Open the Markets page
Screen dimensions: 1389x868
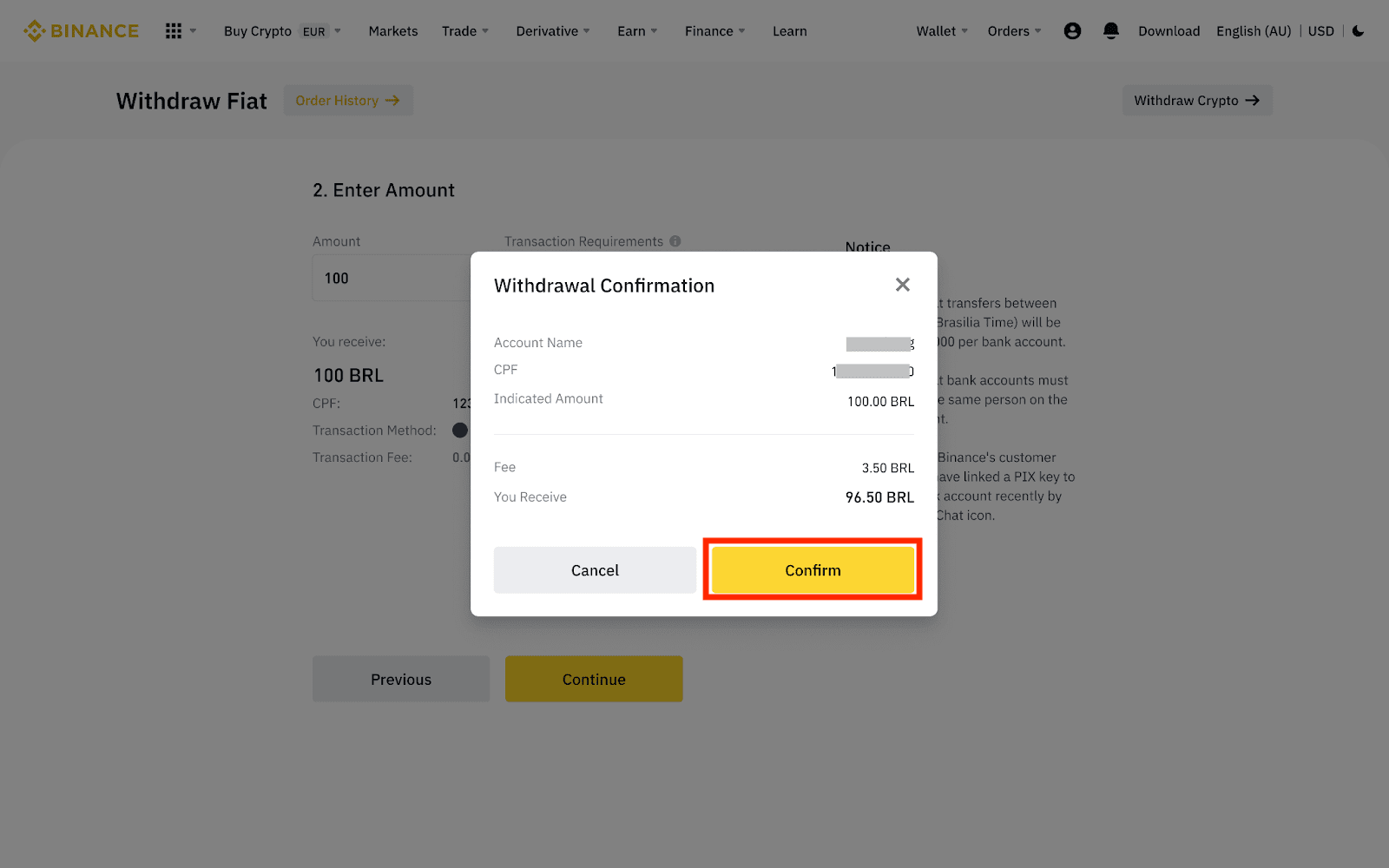point(393,31)
